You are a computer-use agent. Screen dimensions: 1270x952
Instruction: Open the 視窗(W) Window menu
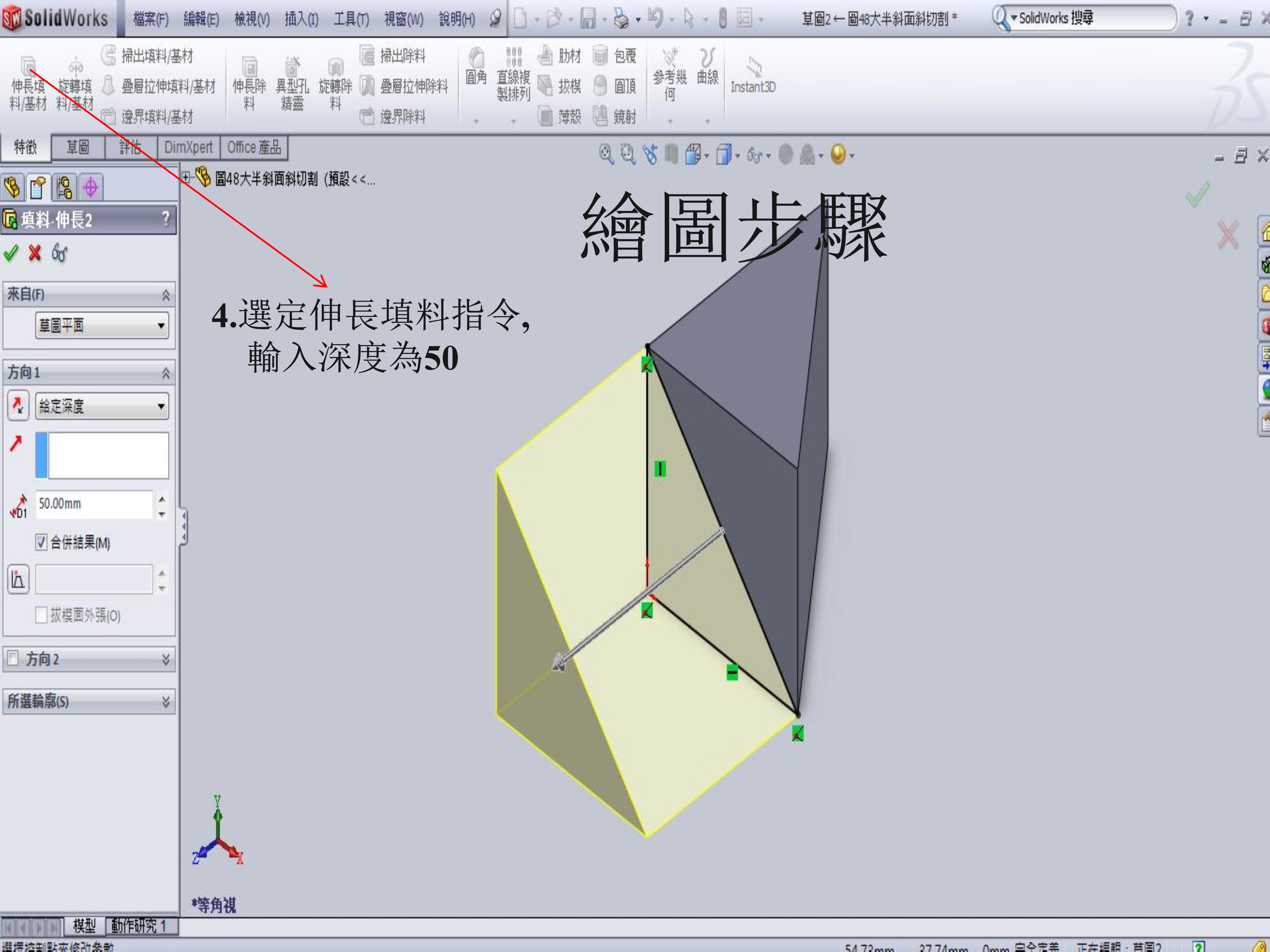point(404,20)
